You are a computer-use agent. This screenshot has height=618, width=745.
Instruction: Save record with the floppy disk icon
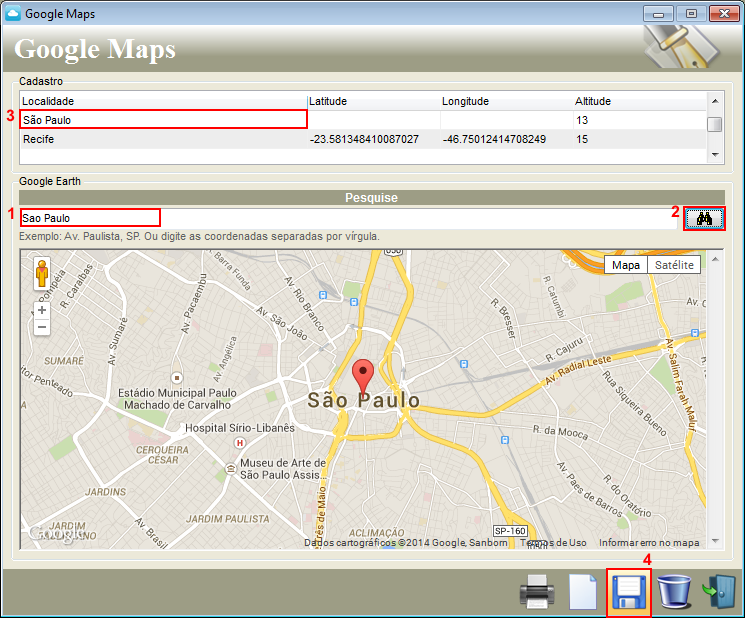pos(629,592)
